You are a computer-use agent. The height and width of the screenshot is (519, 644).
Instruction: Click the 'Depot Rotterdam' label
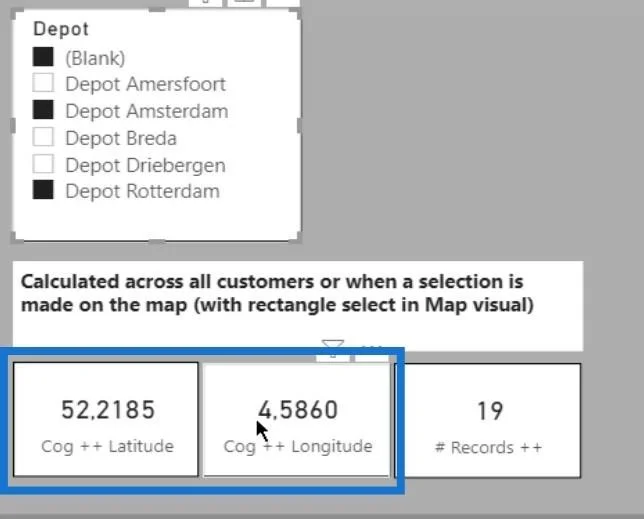143,191
